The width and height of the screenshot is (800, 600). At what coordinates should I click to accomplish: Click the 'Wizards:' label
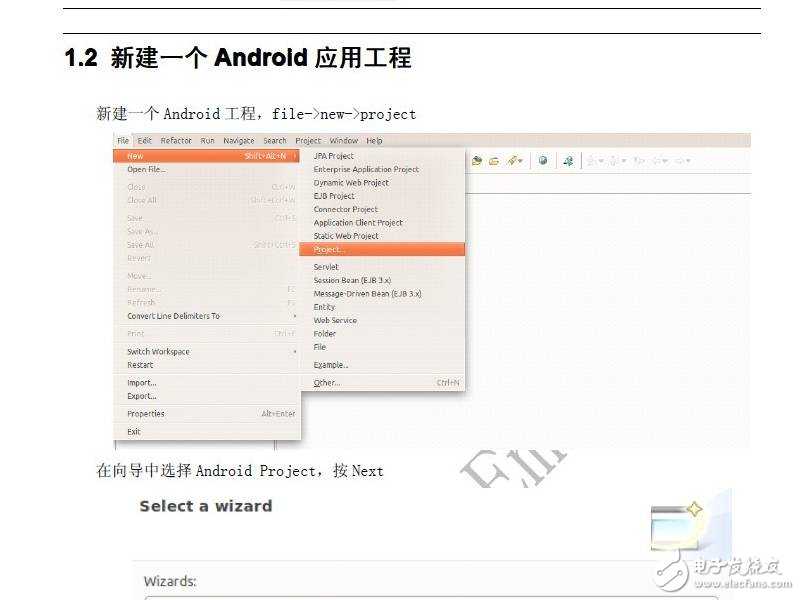click(x=170, y=581)
